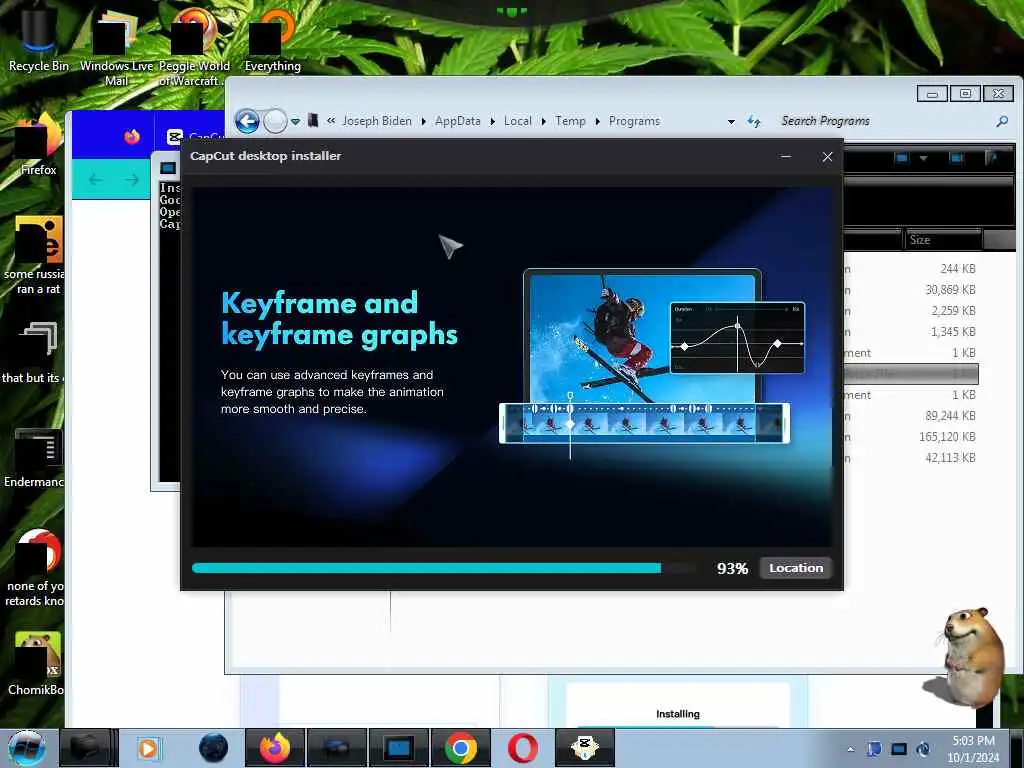Click the Explorer refresh icon
Image resolution: width=1024 pixels, height=768 pixels.
tap(754, 121)
